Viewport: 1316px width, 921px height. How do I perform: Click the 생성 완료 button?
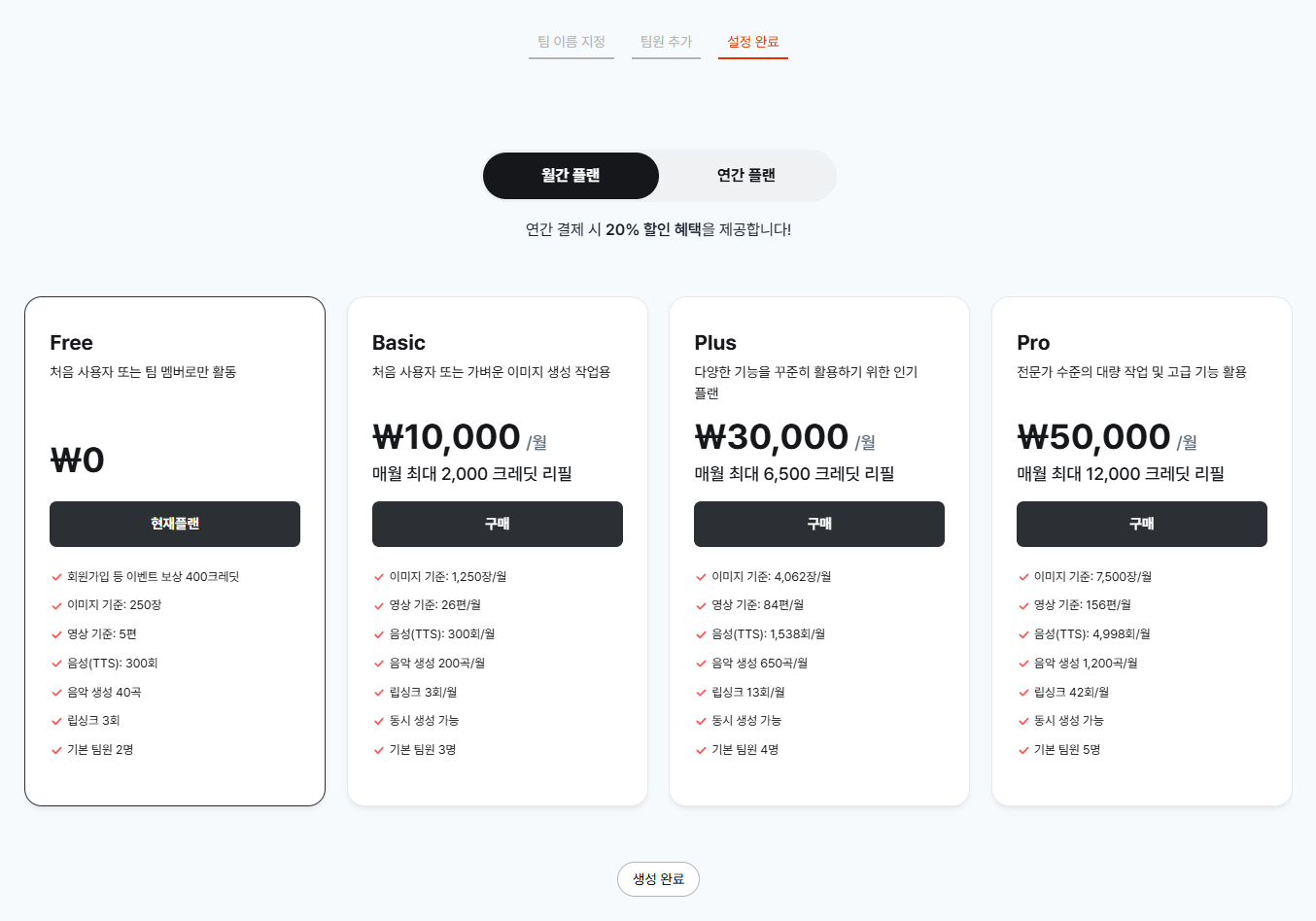(658, 879)
